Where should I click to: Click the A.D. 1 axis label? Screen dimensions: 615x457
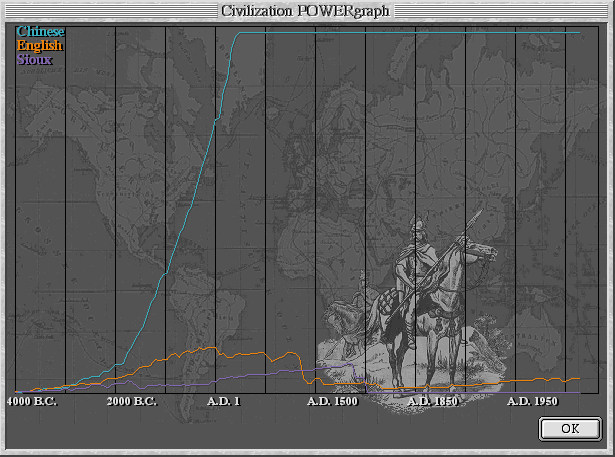coord(223,401)
